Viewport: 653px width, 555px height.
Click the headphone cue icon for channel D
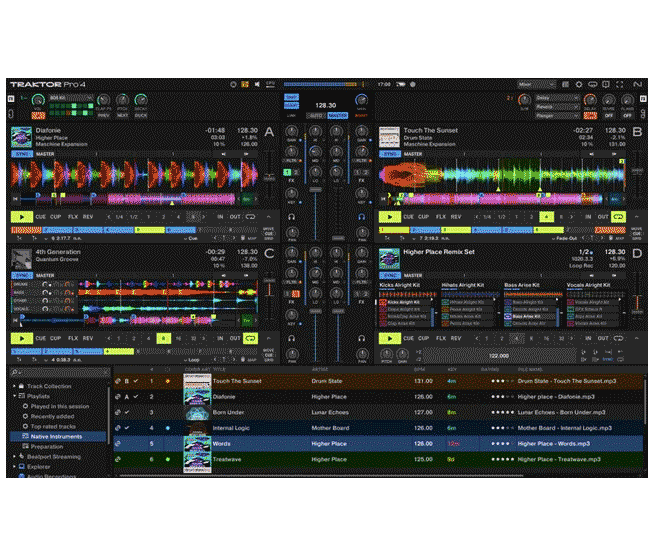361,338
